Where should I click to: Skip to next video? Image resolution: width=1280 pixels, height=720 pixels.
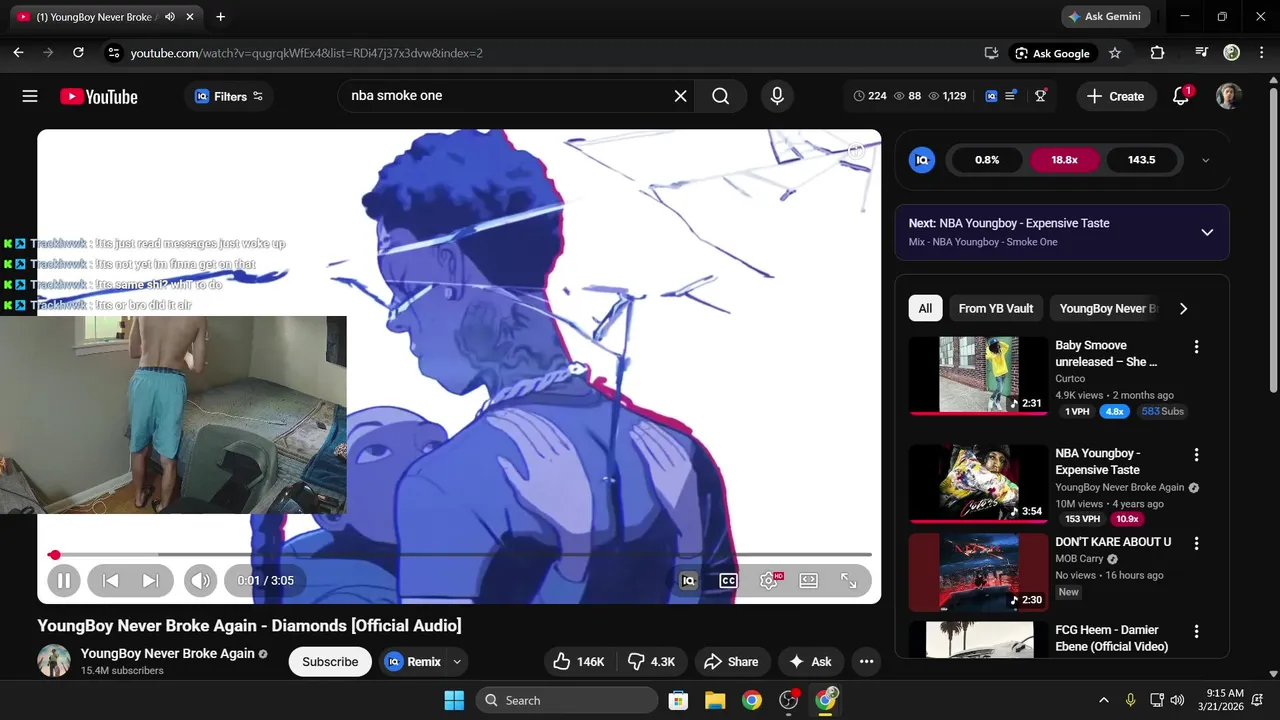tap(150, 580)
